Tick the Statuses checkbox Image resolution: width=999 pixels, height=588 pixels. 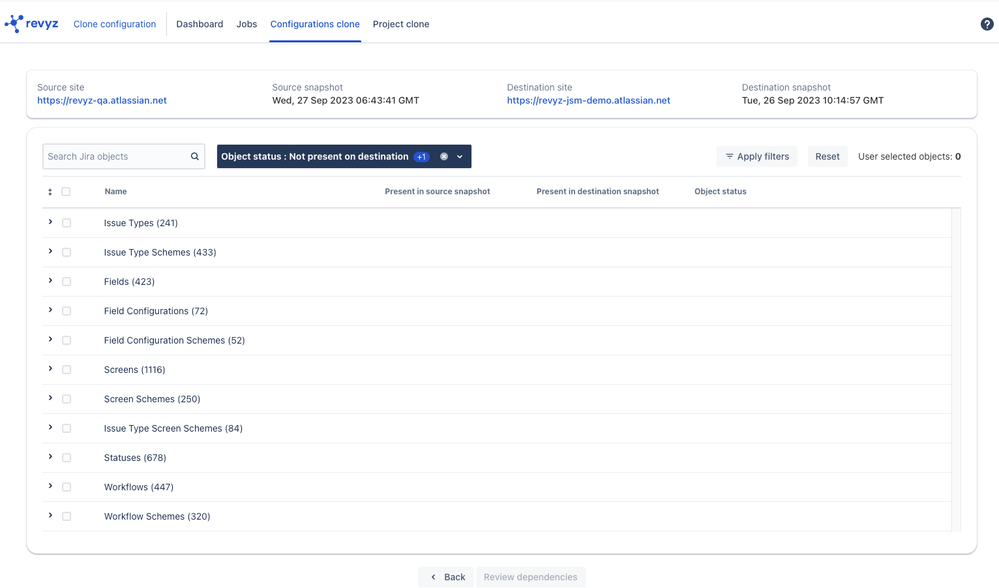pyautogui.click(x=66, y=457)
